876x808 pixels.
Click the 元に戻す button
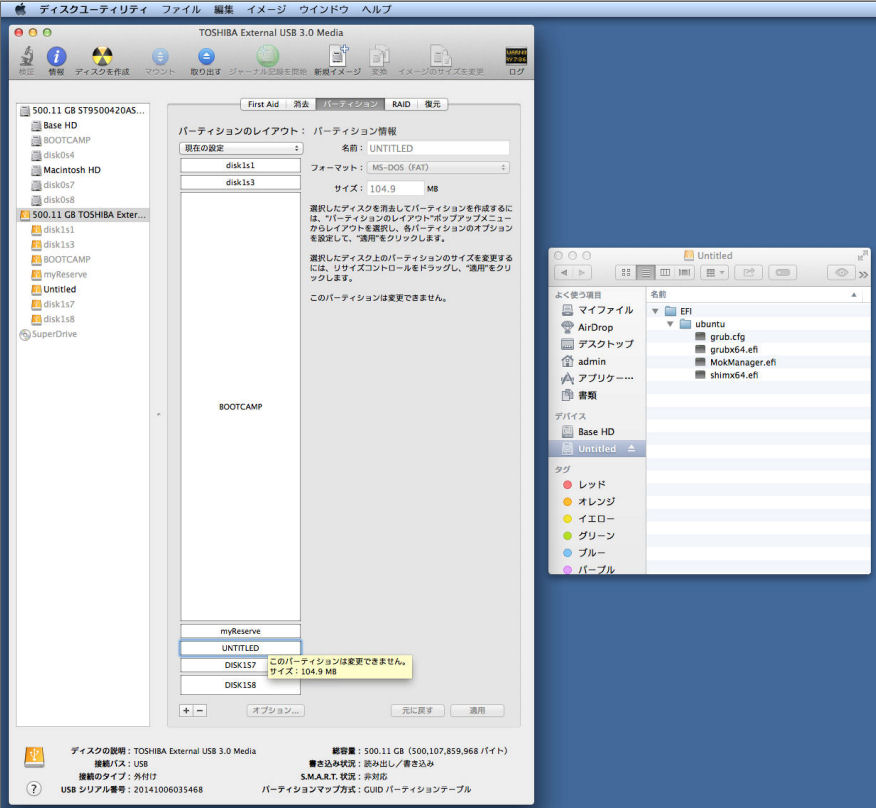(x=417, y=710)
